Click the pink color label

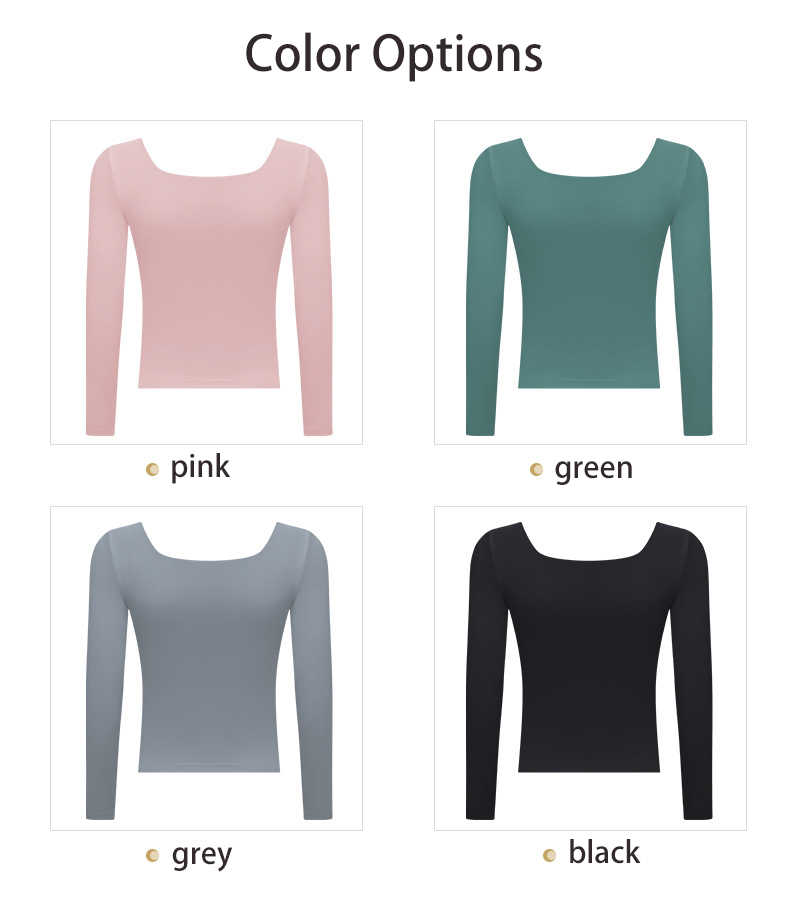click(x=200, y=467)
